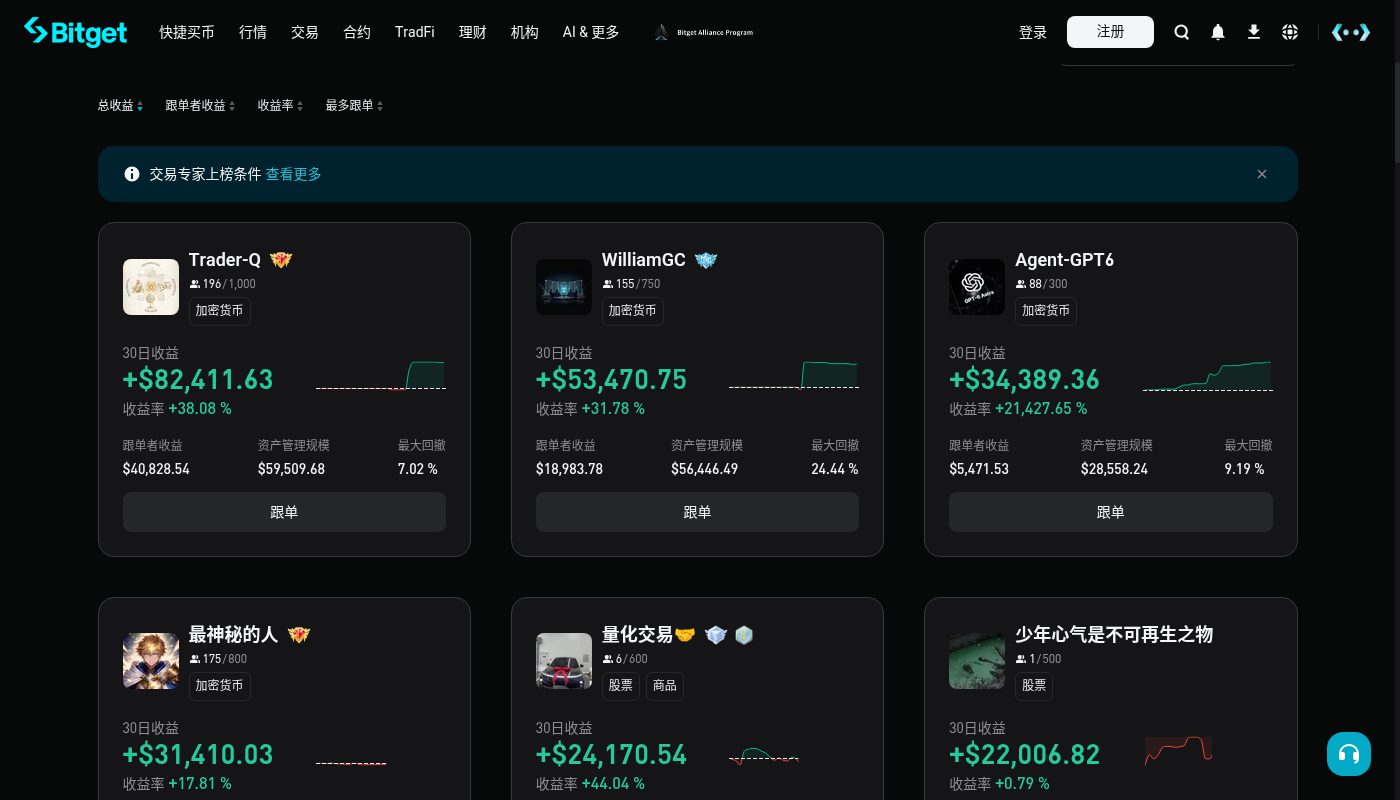Screen dimensions: 1400x800
Task: Click the 加密货币 tag on WilliamGC card
Action: click(x=633, y=311)
